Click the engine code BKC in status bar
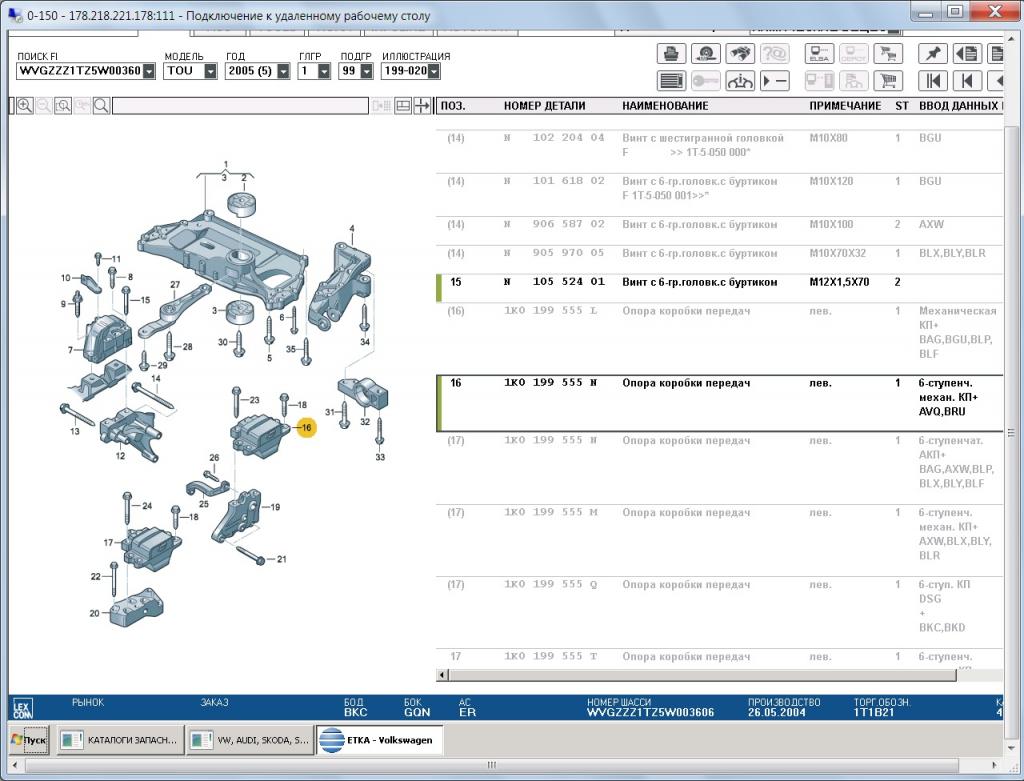The image size is (1024, 781). 355,712
